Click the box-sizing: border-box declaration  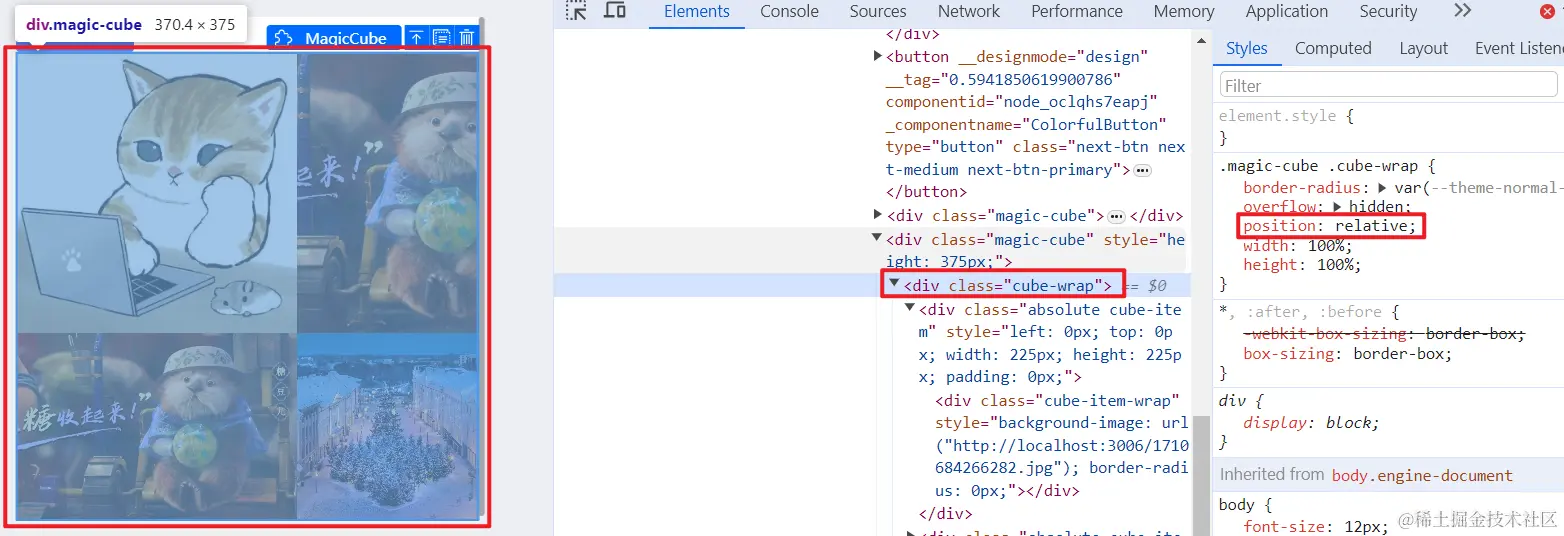click(x=1347, y=354)
